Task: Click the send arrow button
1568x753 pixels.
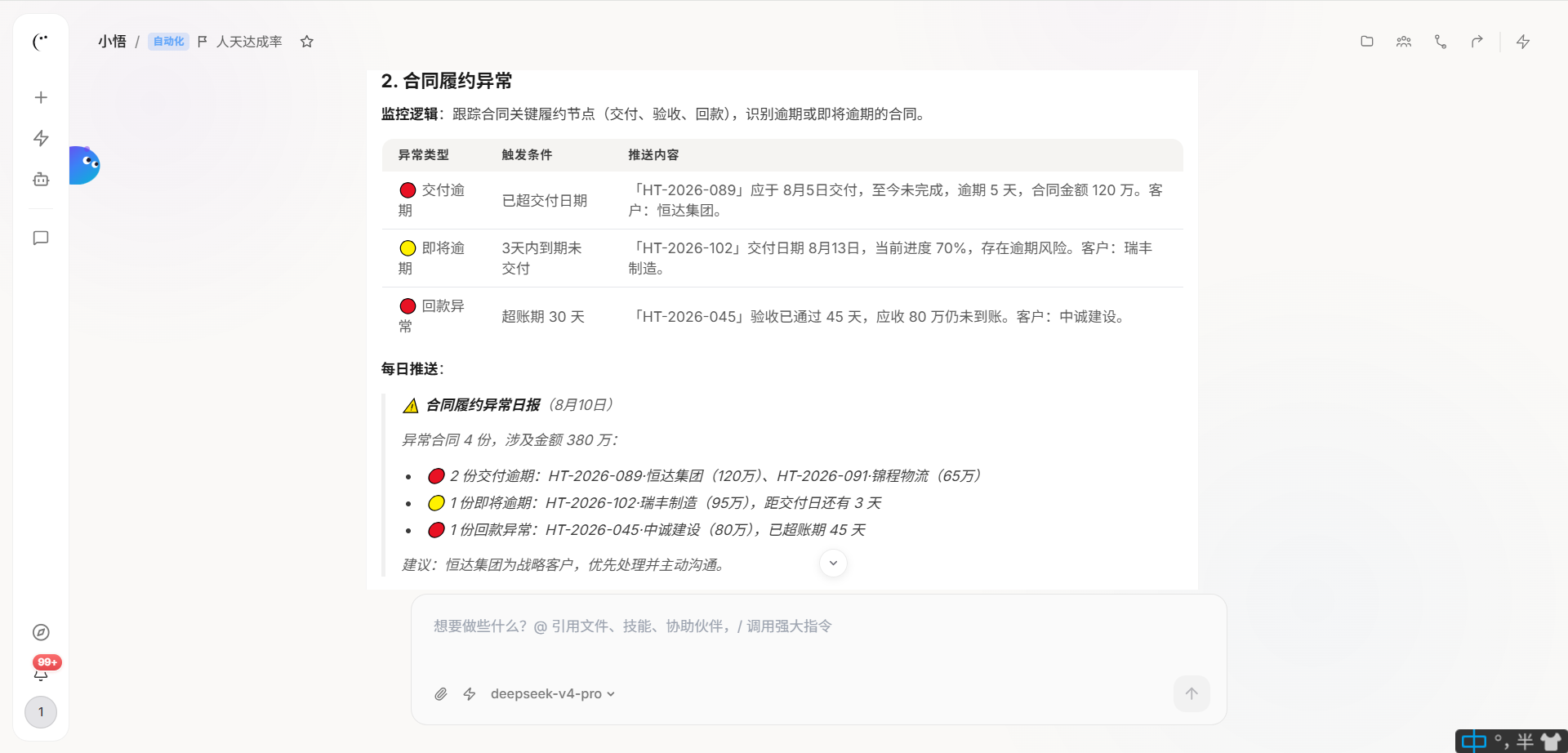Action: 1192,693
